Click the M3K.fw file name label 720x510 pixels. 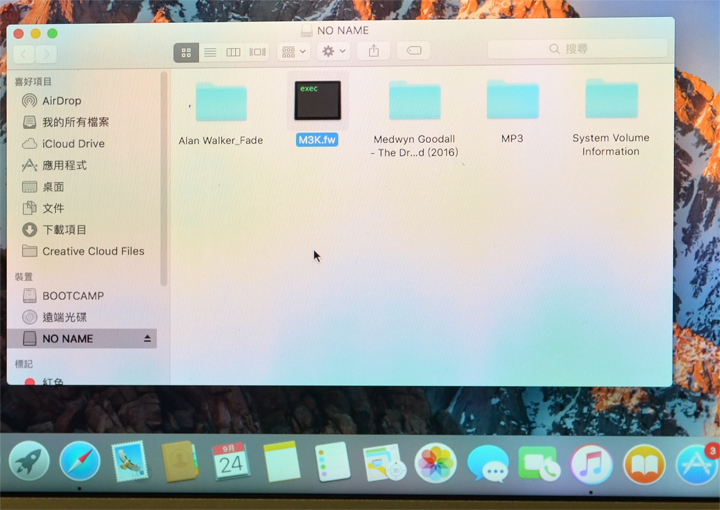pyautogui.click(x=317, y=140)
